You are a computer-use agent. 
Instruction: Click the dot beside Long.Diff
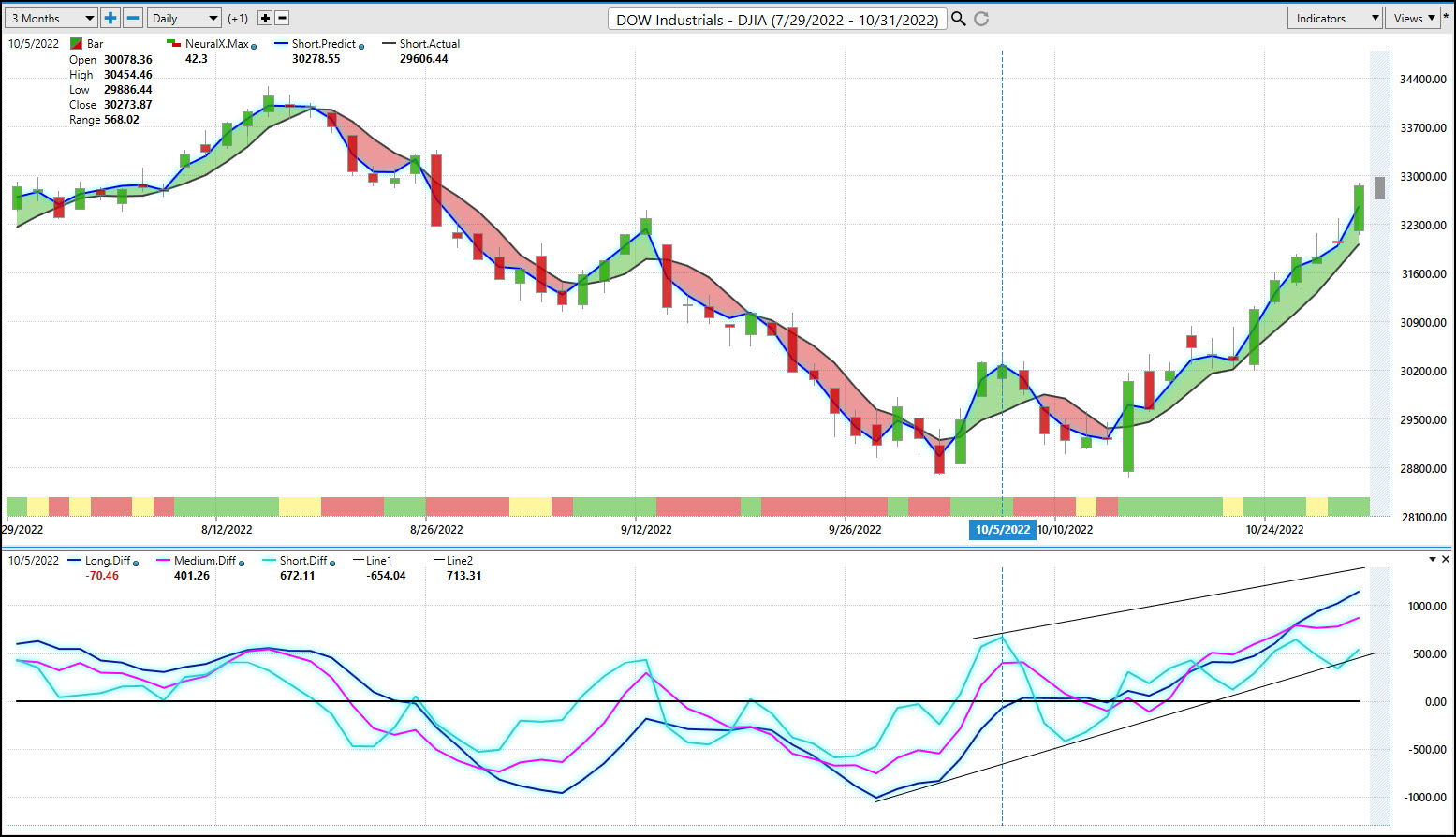(x=136, y=563)
